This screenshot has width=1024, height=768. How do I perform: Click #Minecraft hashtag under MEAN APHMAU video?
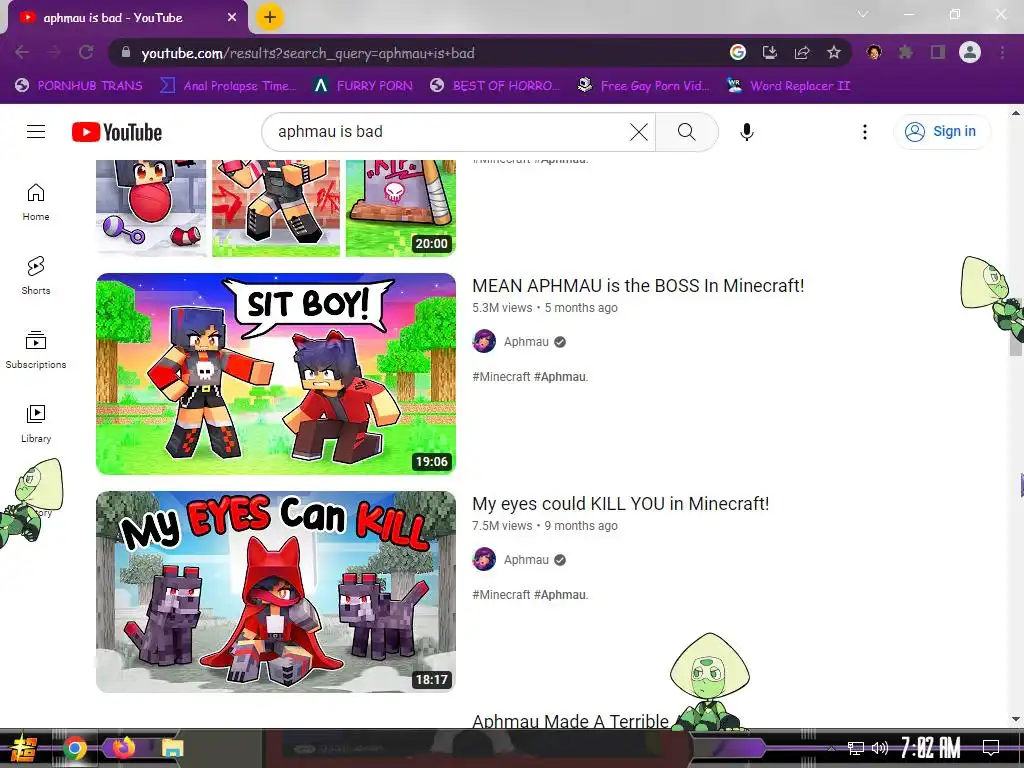click(x=501, y=377)
